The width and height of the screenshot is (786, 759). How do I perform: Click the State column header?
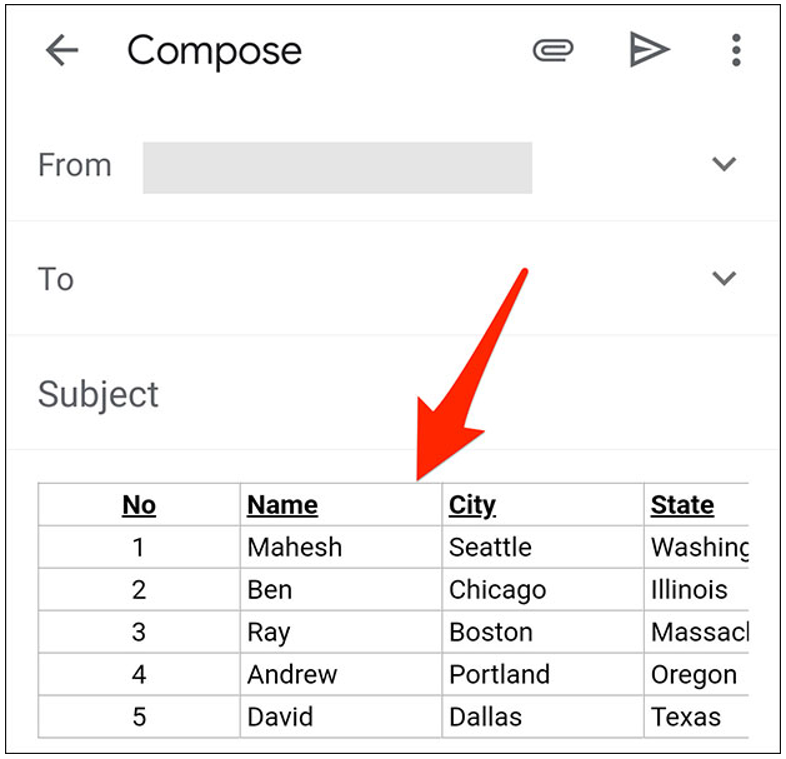point(682,505)
